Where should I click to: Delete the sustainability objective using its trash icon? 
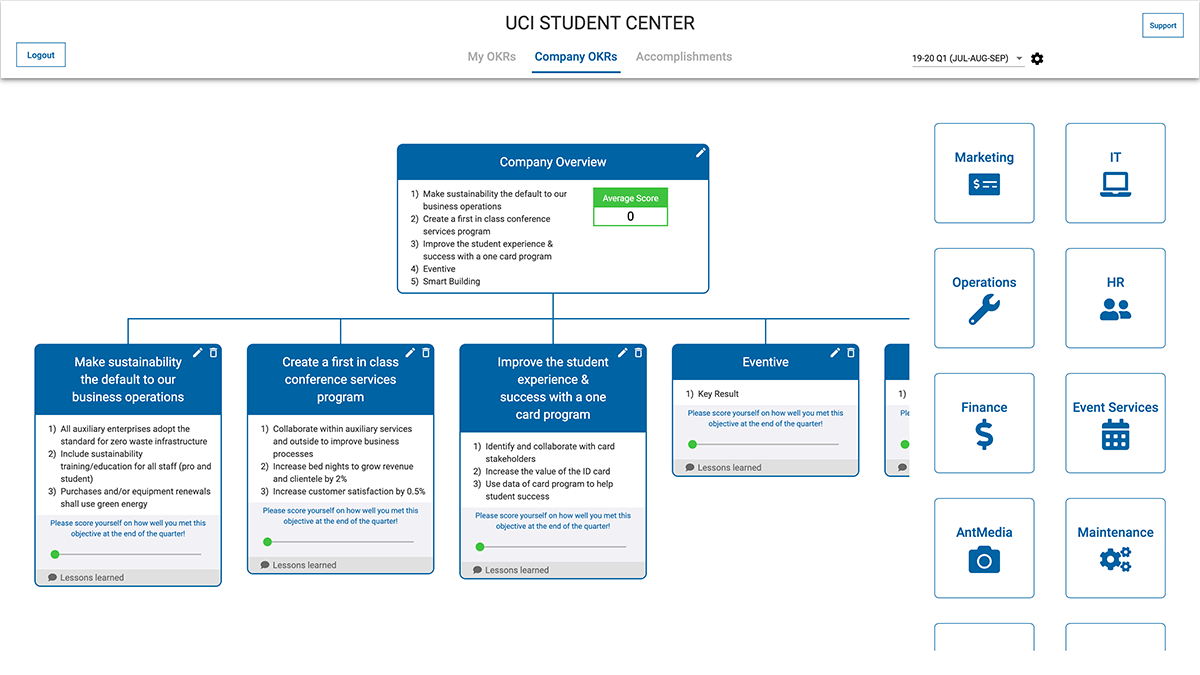(213, 353)
